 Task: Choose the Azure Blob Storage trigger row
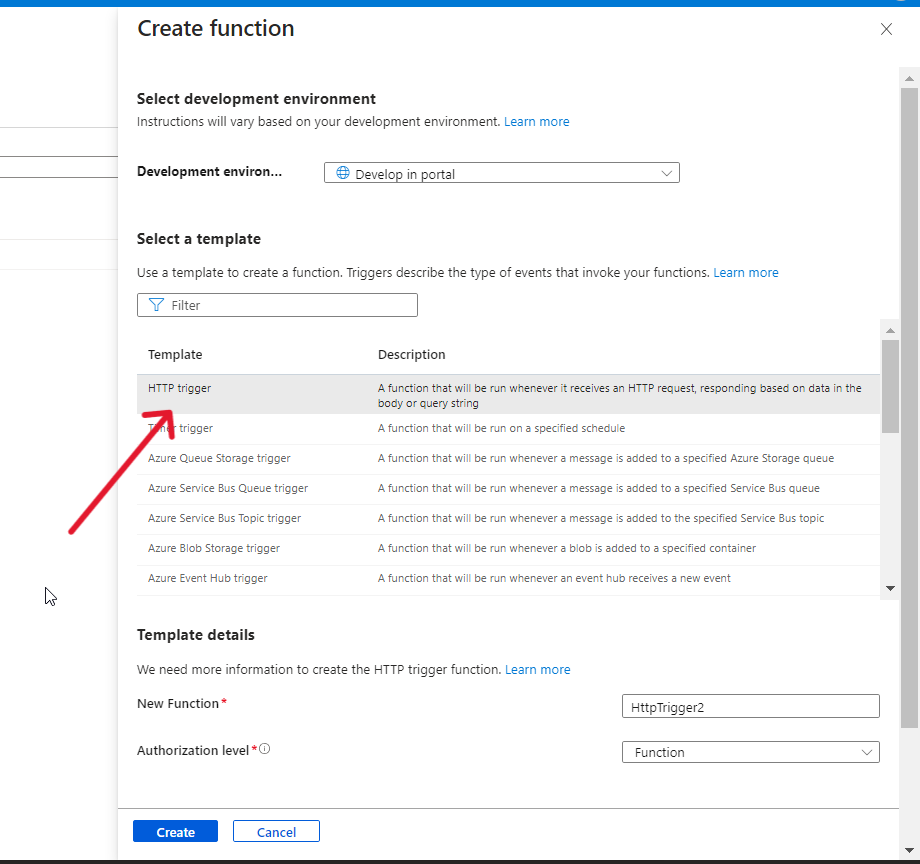[214, 548]
